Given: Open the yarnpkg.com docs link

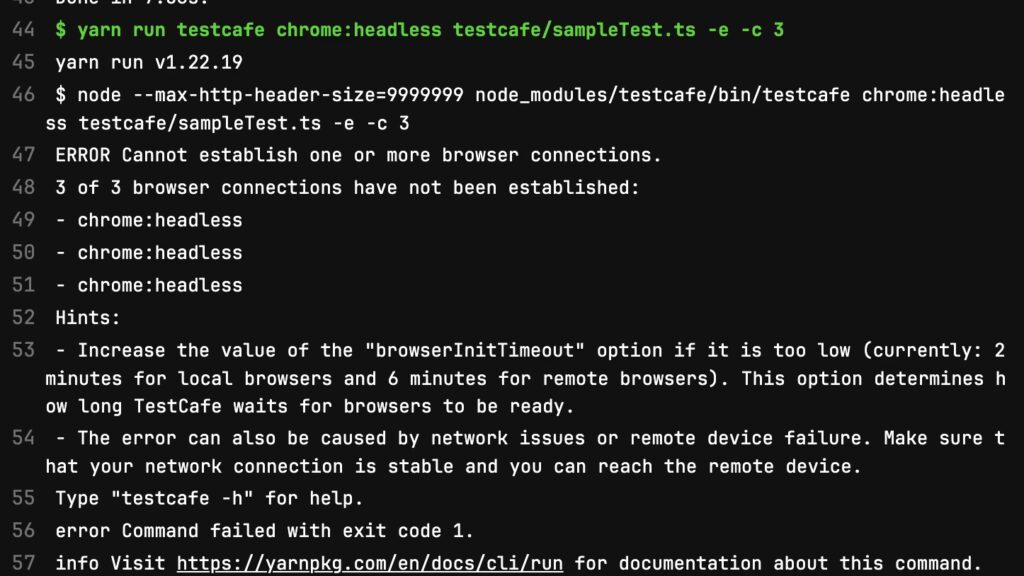Looking at the screenshot, I should [x=370, y=563].
